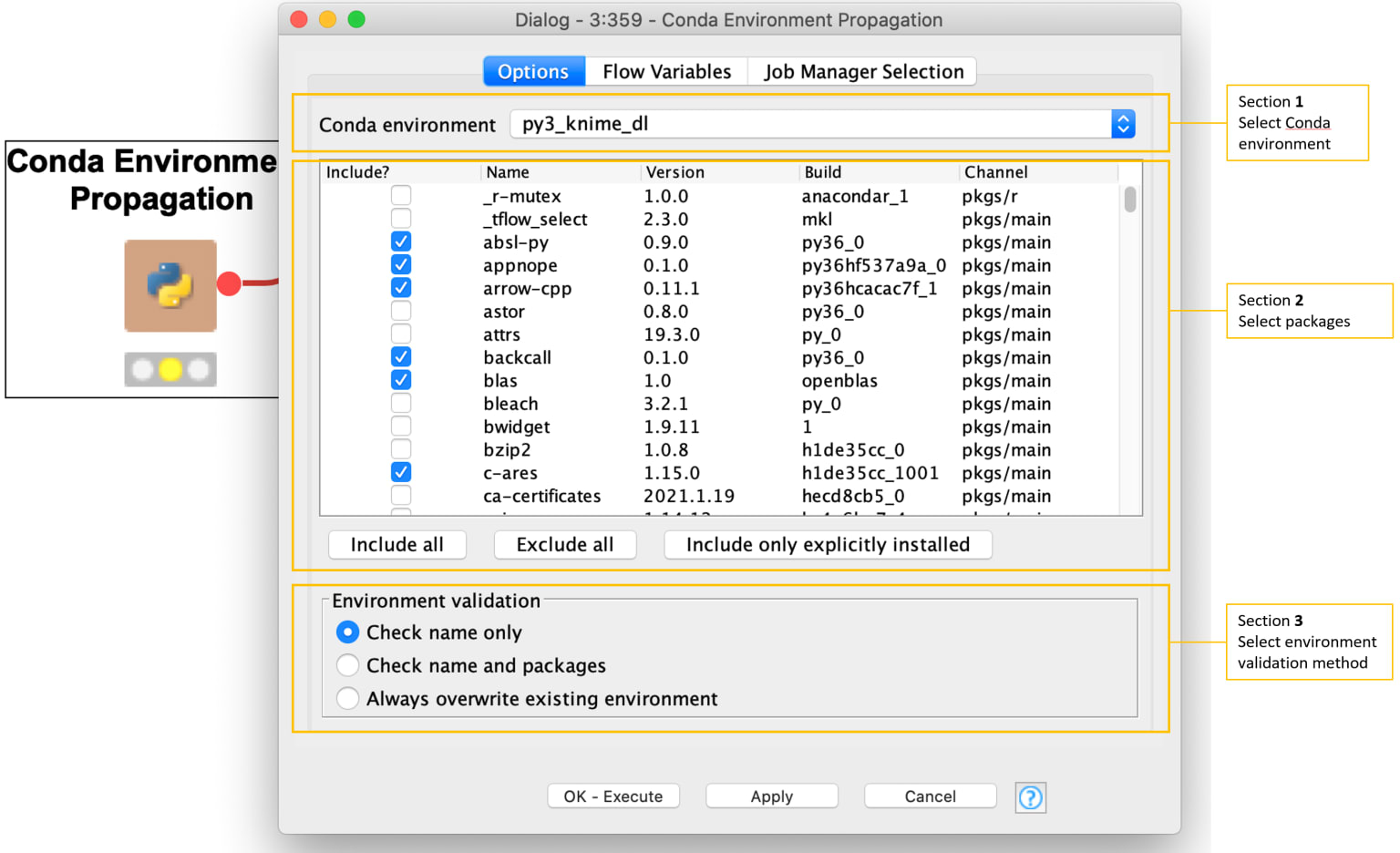The height and width of the screenshot is (853, 1400).
Task: Click the version 19.3.0 cell
Action: coord(672,335)
